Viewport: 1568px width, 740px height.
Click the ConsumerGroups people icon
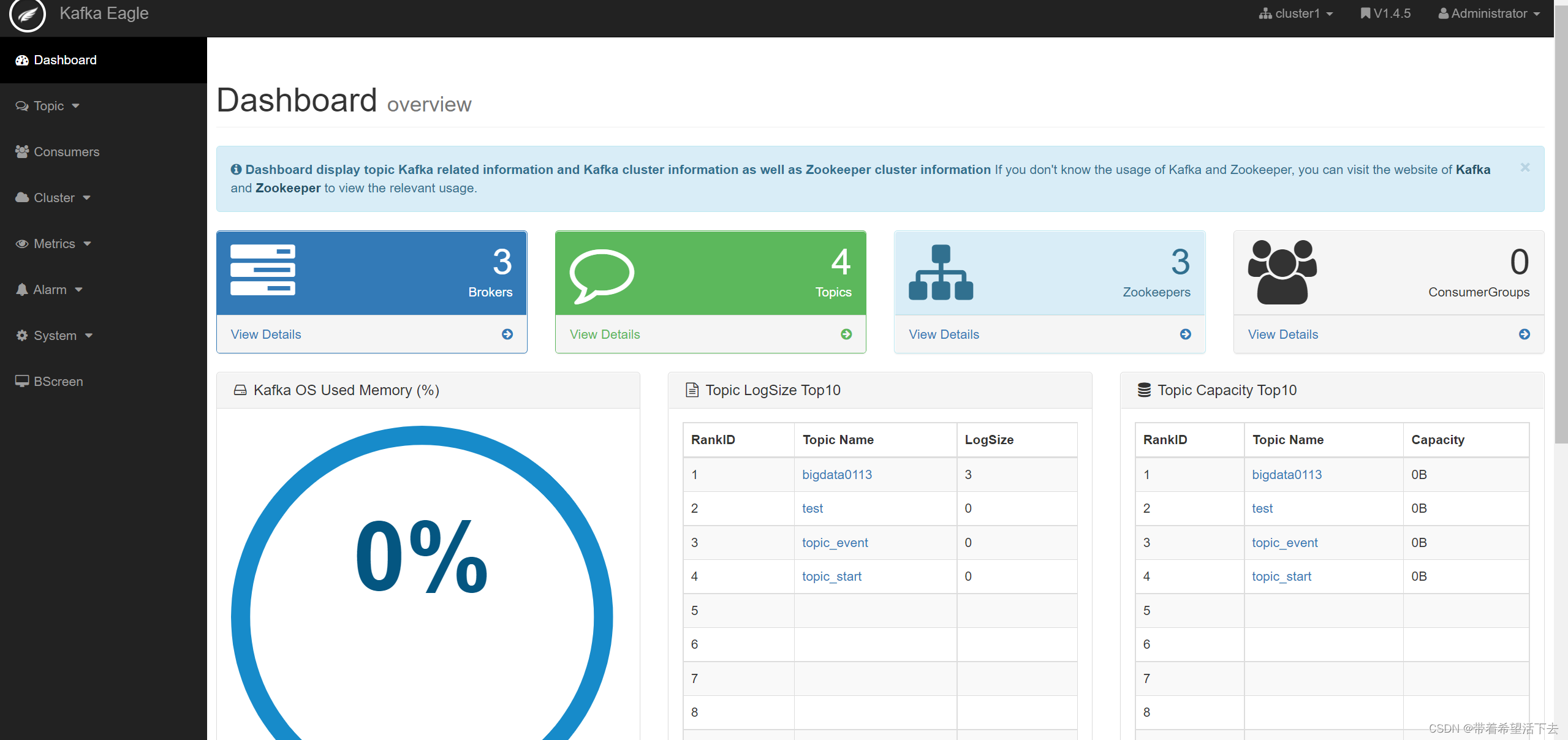1282,272
